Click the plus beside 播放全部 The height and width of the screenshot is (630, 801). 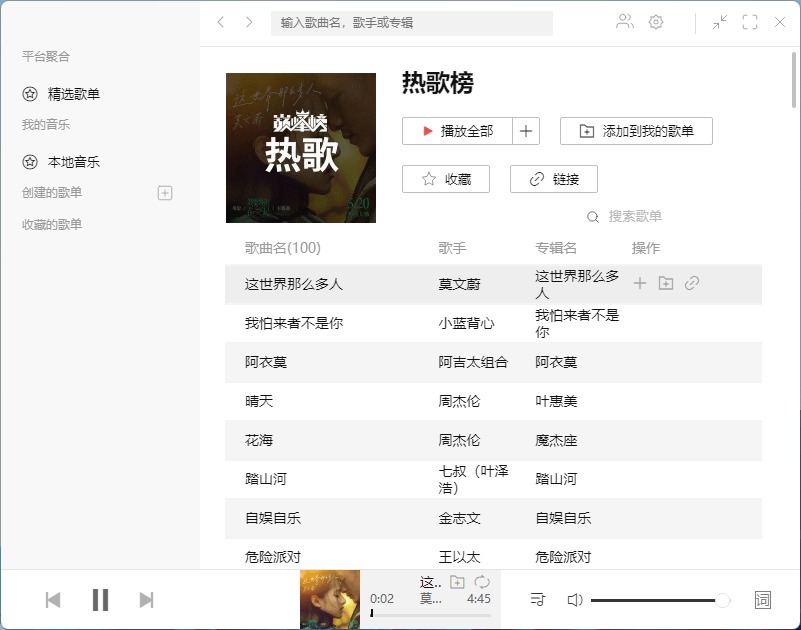point(526,130)
